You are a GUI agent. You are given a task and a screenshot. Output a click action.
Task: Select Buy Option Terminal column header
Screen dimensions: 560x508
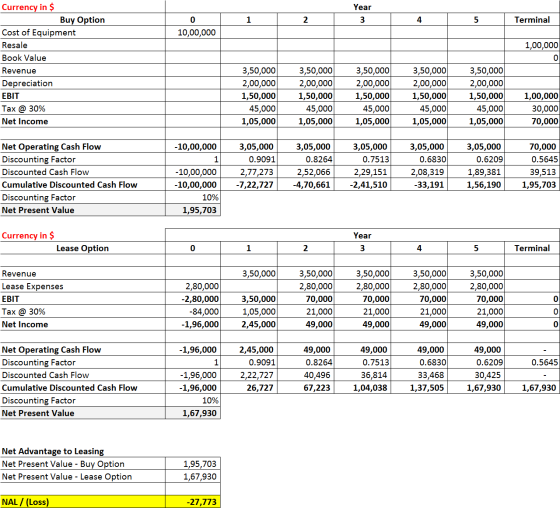532,20
